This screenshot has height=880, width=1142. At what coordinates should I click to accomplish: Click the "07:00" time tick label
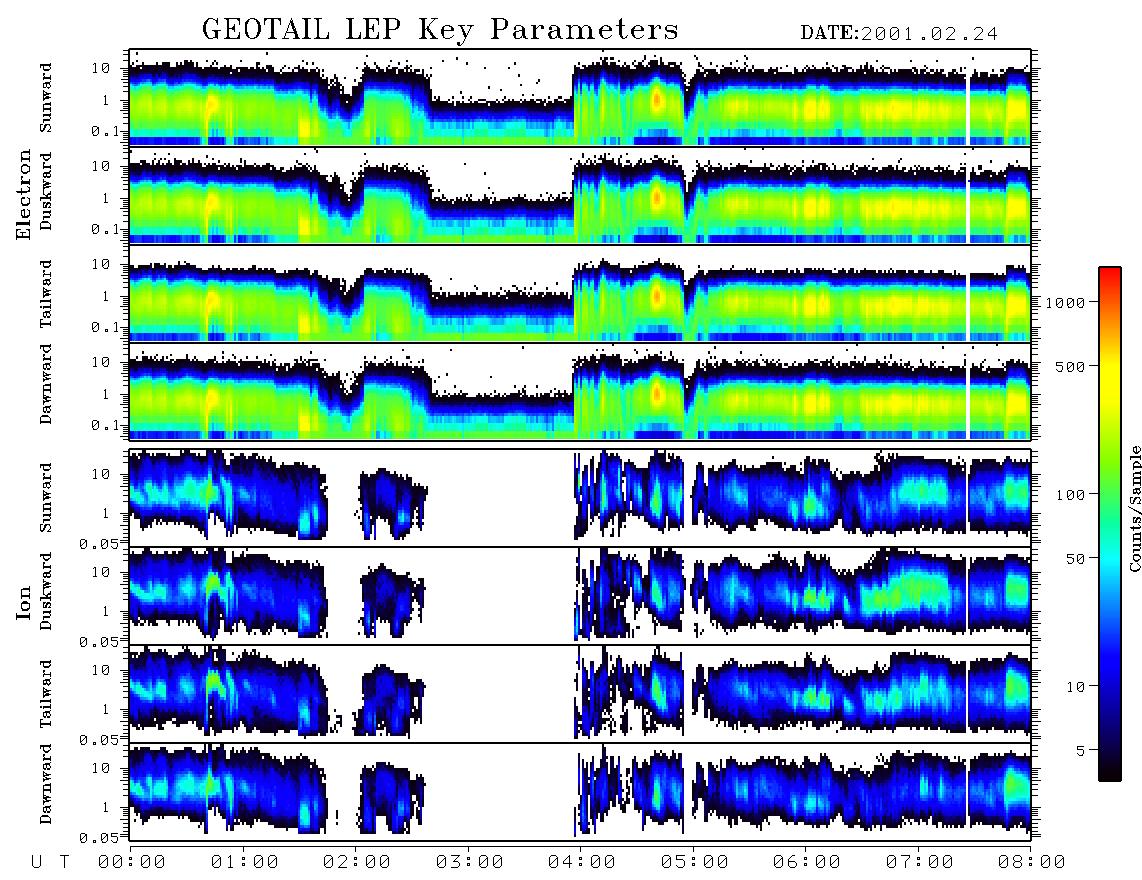point(920,862)
